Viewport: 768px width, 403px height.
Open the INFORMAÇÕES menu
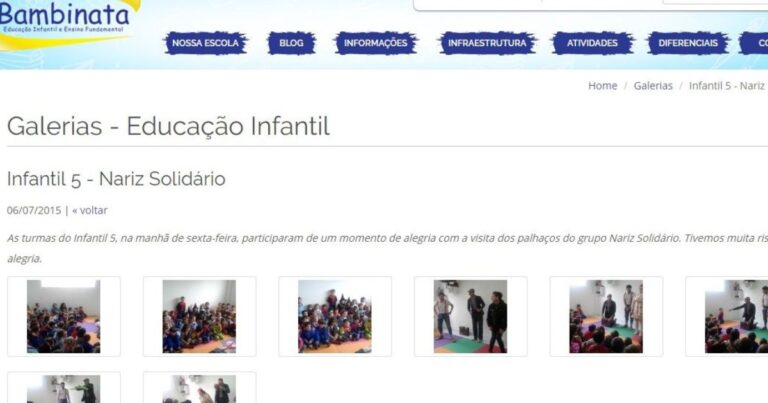[x=376, y=43]
